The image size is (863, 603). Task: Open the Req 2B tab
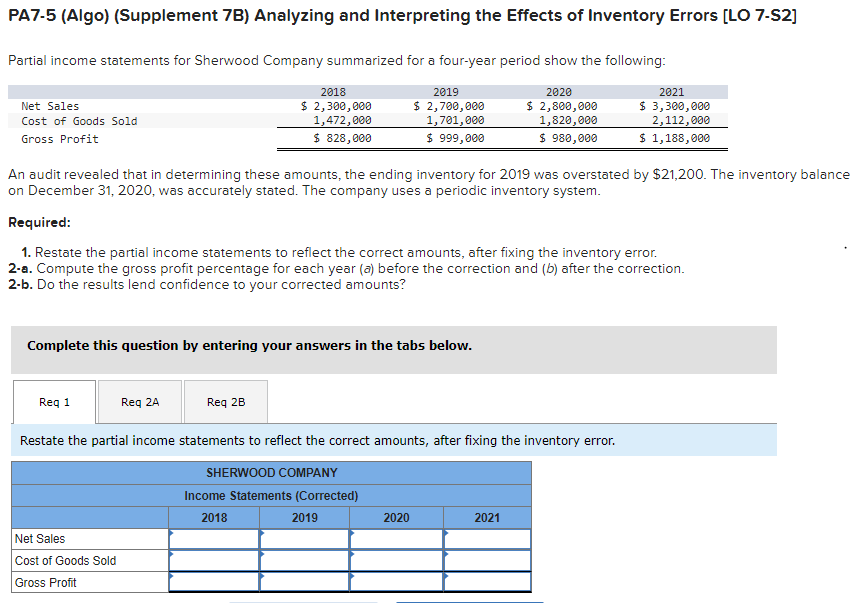pyautogui.click(x=225, y=401)
